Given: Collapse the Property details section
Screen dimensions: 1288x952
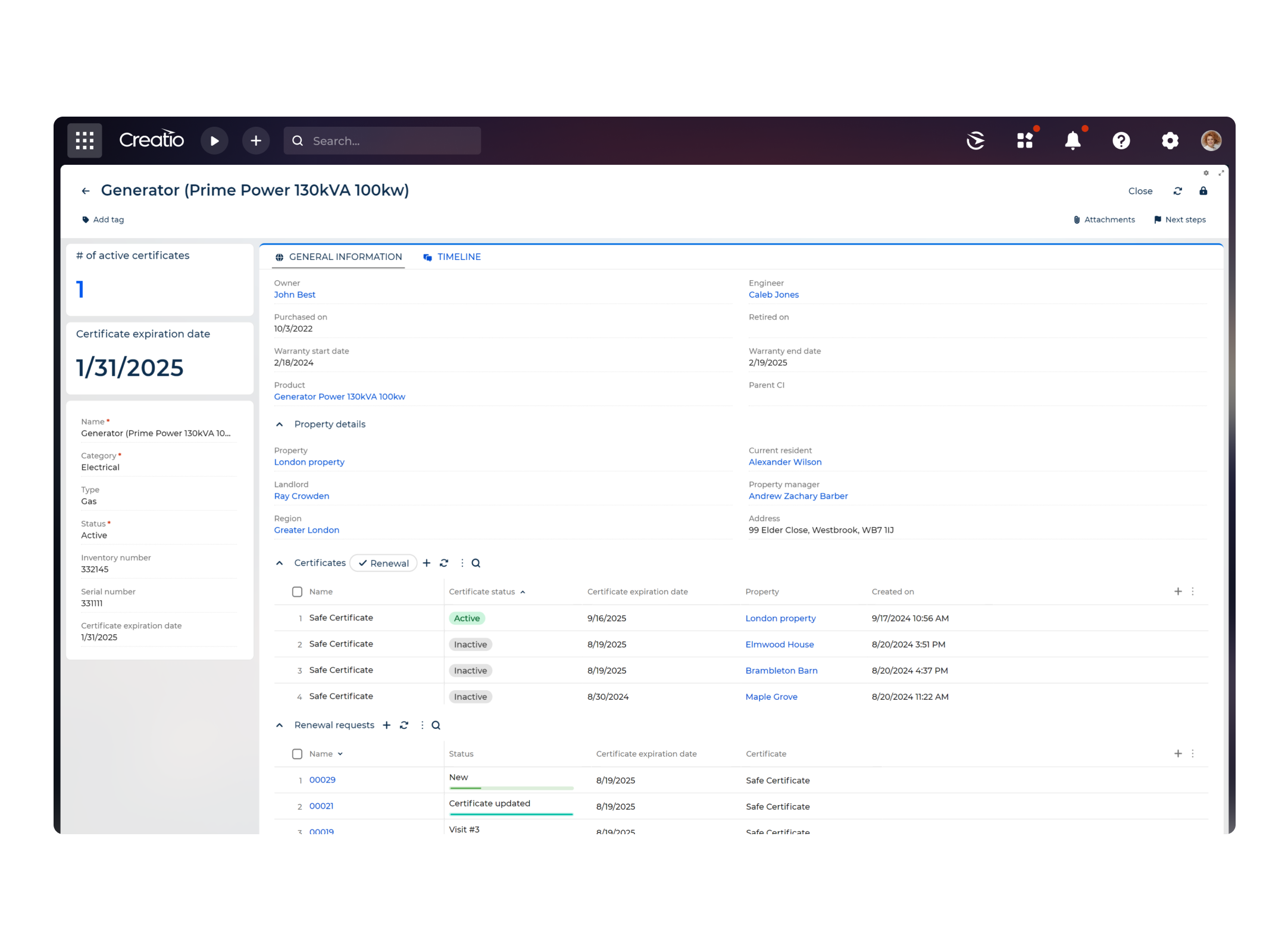Looking at the screenshot, I should 279,424.
